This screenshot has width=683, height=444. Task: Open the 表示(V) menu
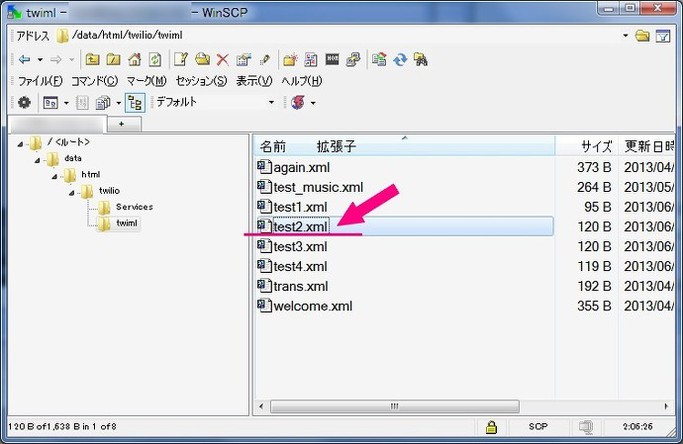pos(254,81)
